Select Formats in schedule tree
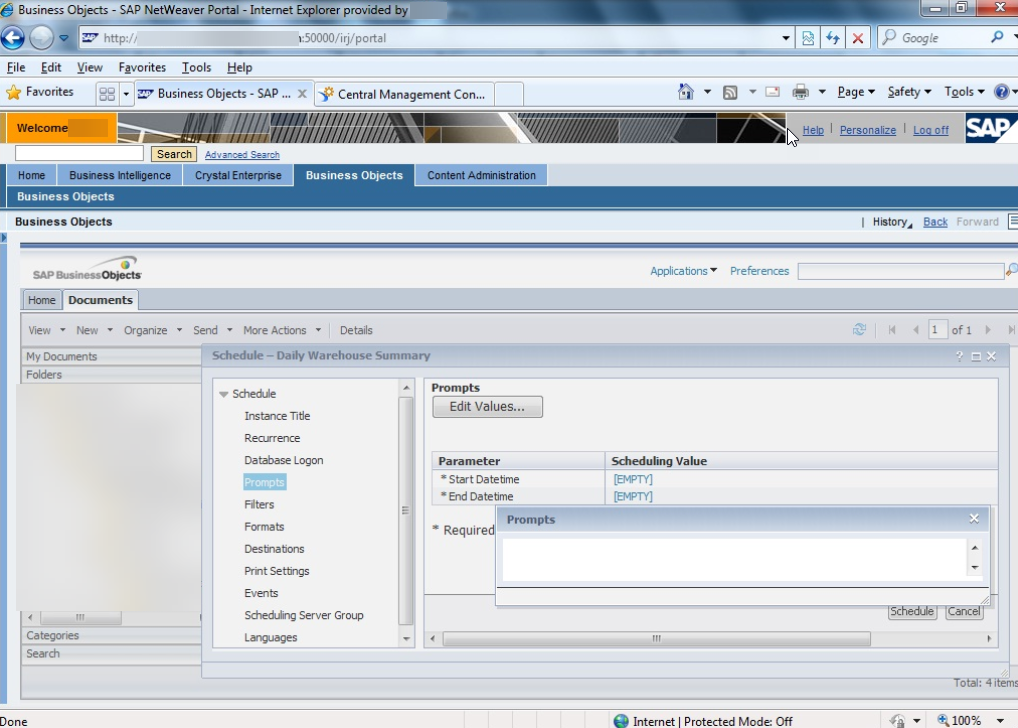 pyautogui.click(x=264, y=527)
